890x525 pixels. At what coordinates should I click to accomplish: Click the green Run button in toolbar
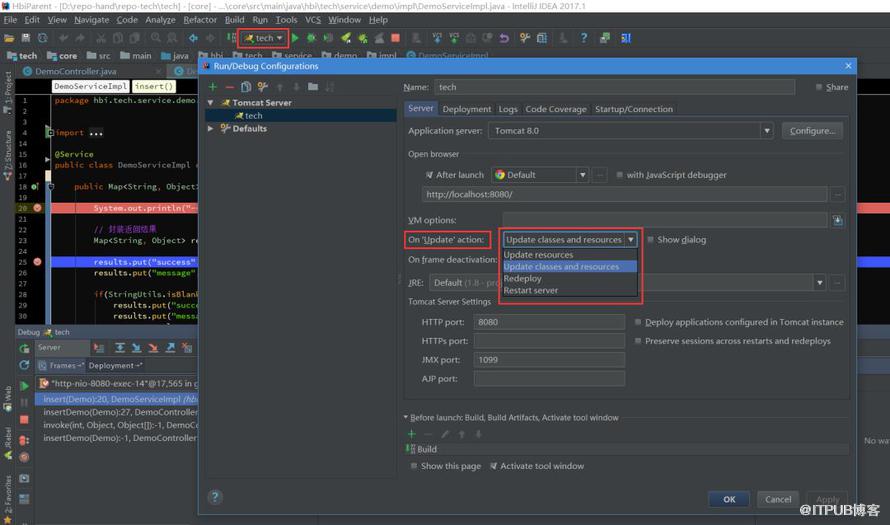pyautogui.click(x=295, y=38)
